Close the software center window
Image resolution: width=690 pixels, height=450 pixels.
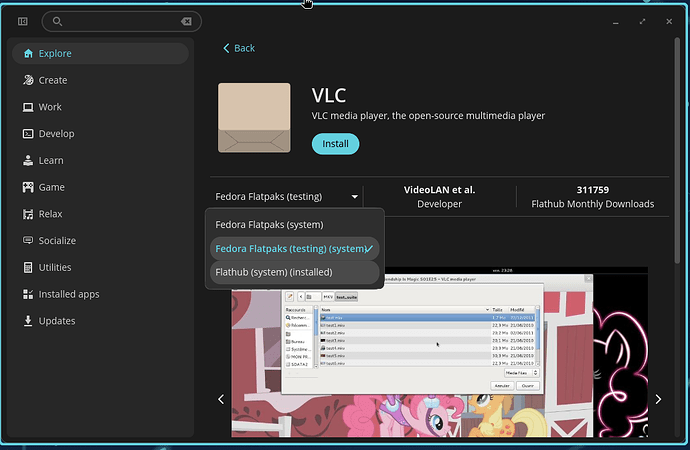click(669, 22)
